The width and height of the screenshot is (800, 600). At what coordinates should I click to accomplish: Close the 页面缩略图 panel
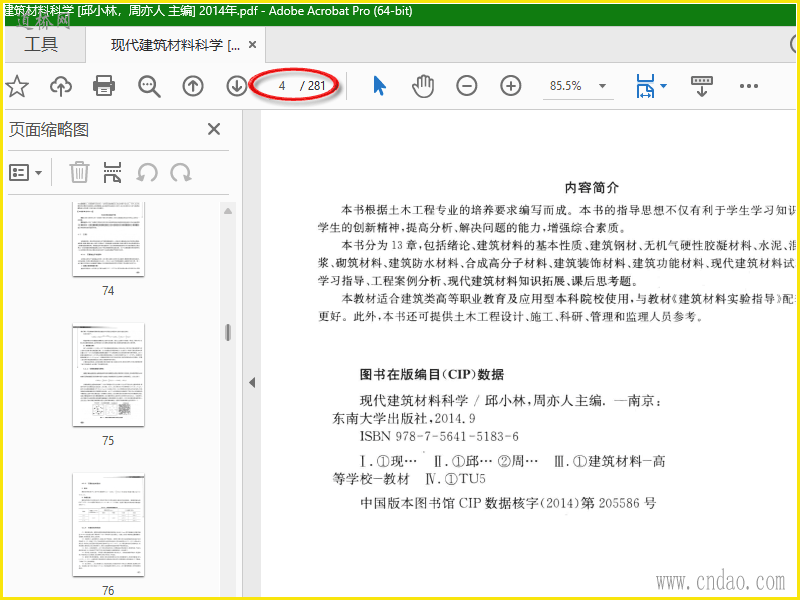pos(214,129)
